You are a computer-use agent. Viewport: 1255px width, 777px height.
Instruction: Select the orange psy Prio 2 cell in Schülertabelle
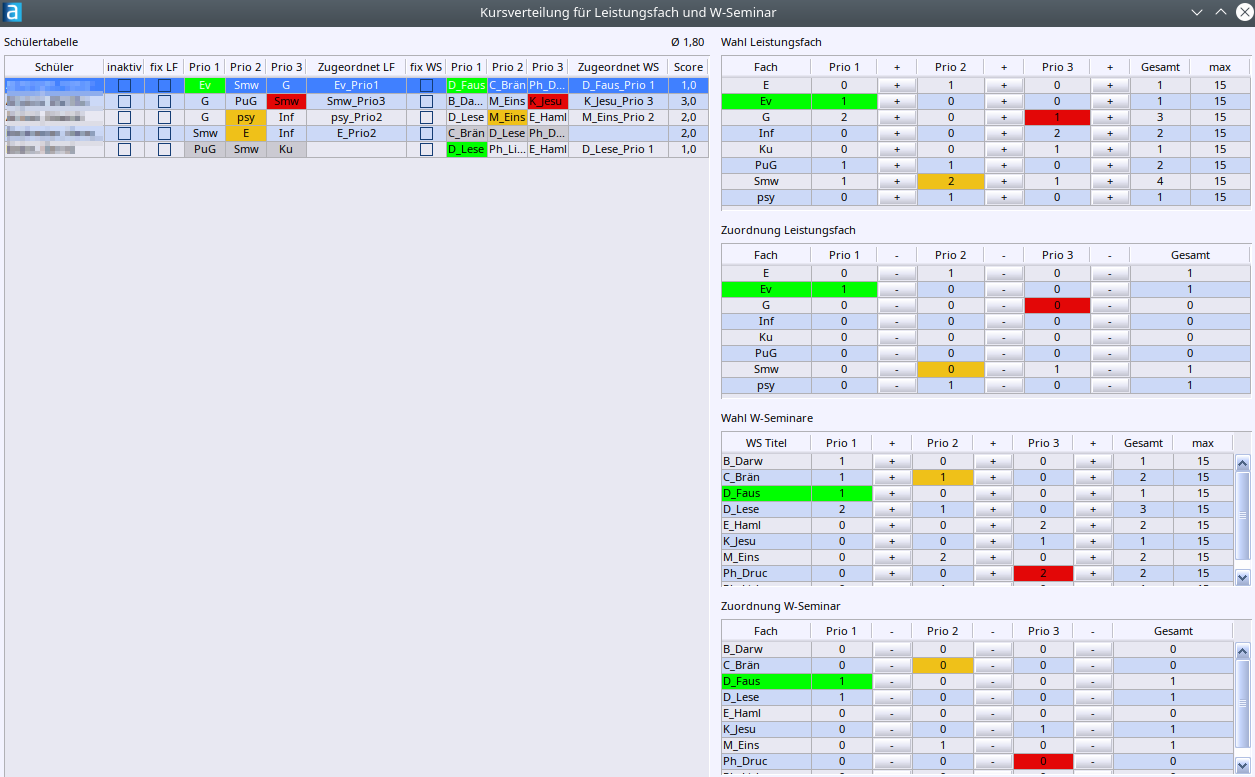coord(246,118)
